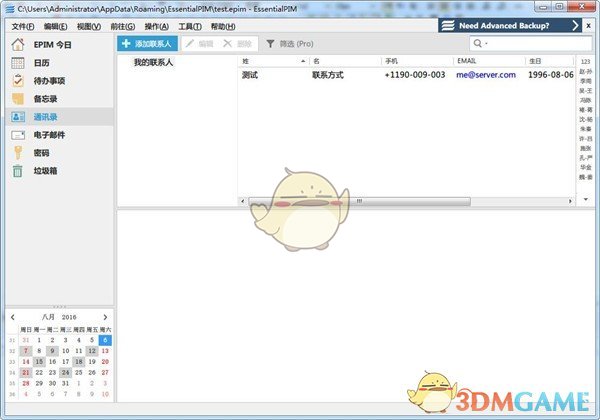The width and height of the screenshot is (600, 420).
Task: Click the banner's right chevron arrow
Action: pos(575,26)
